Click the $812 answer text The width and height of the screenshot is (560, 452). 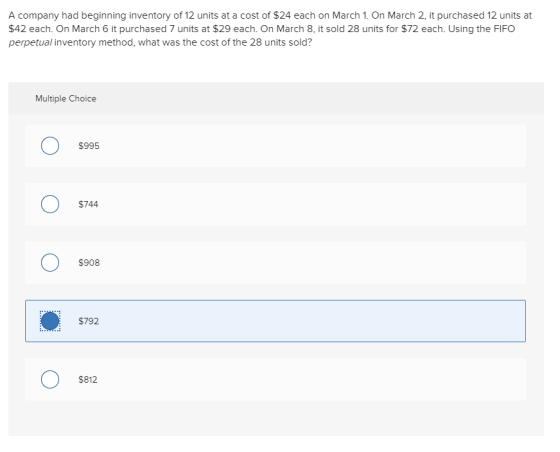click(88, 380)
